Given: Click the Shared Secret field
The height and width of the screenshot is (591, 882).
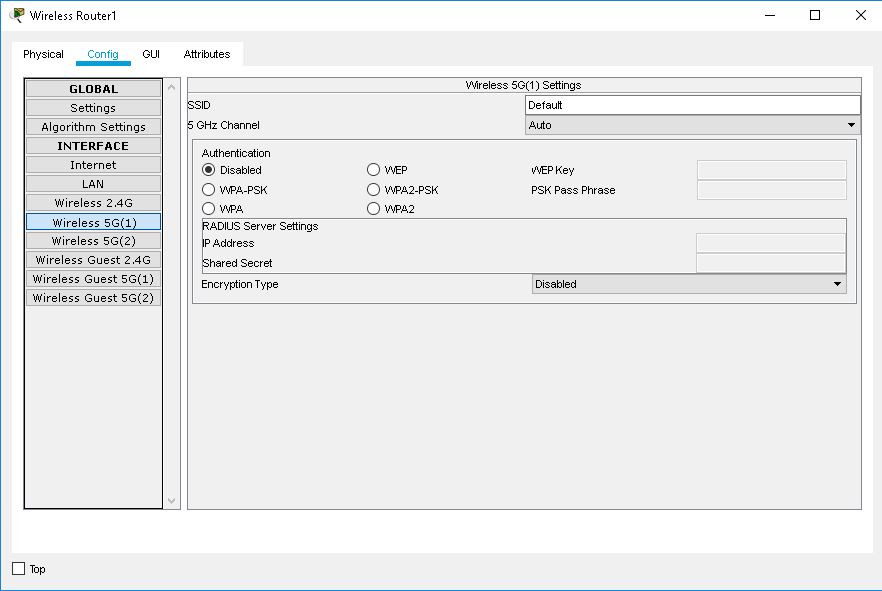Looking at the screenshot, I should tap(771, 263).
